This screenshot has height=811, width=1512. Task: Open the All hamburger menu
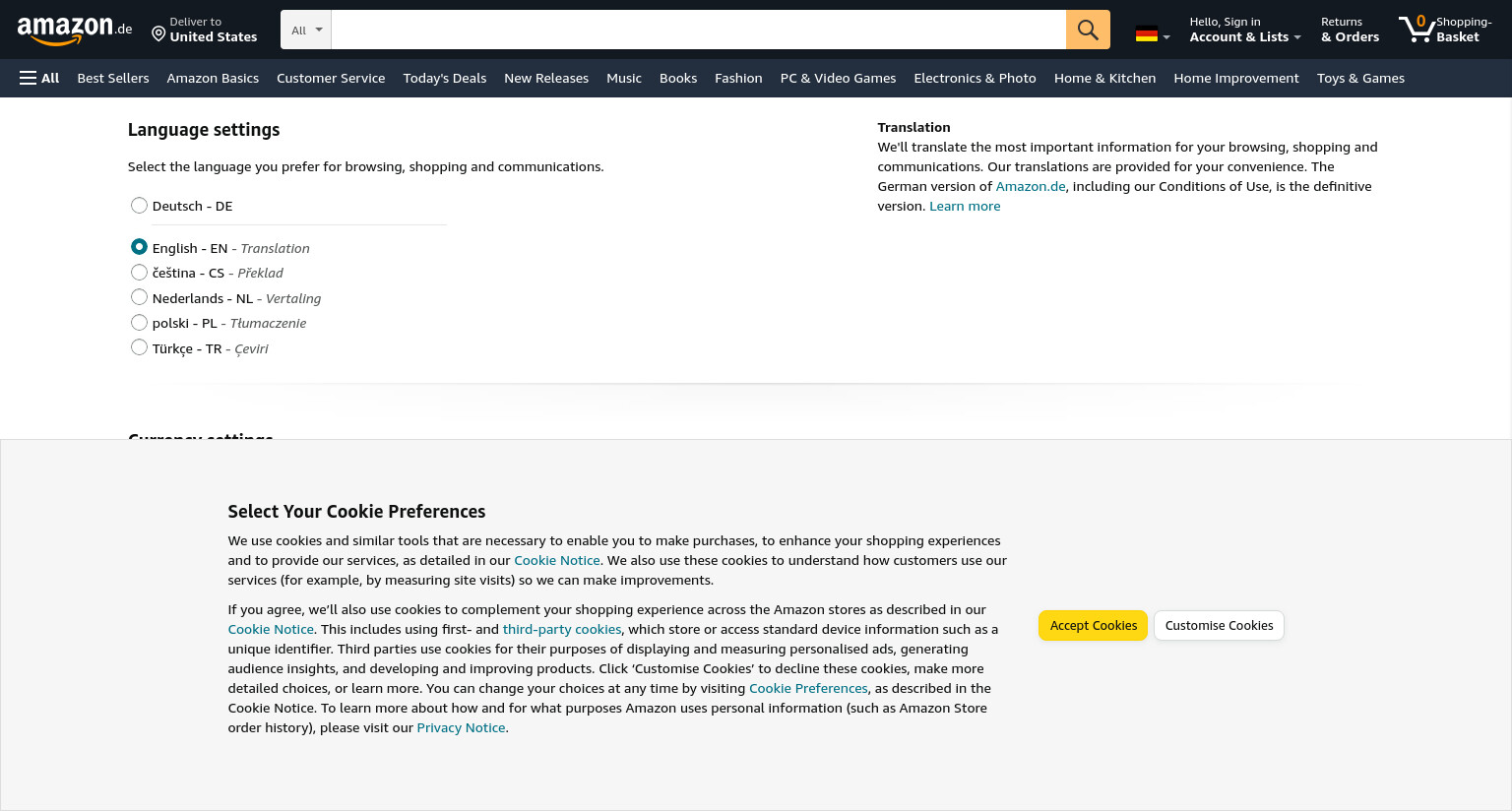click(39, 78)
